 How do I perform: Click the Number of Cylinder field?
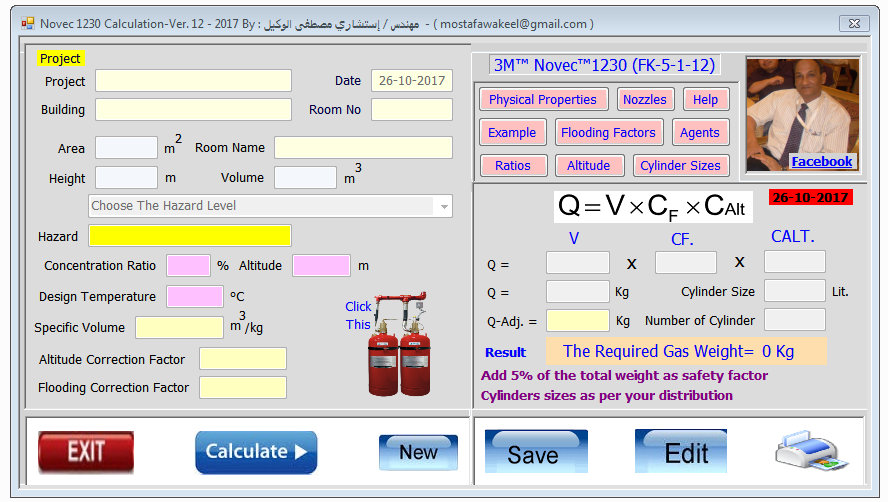[795, 320]
